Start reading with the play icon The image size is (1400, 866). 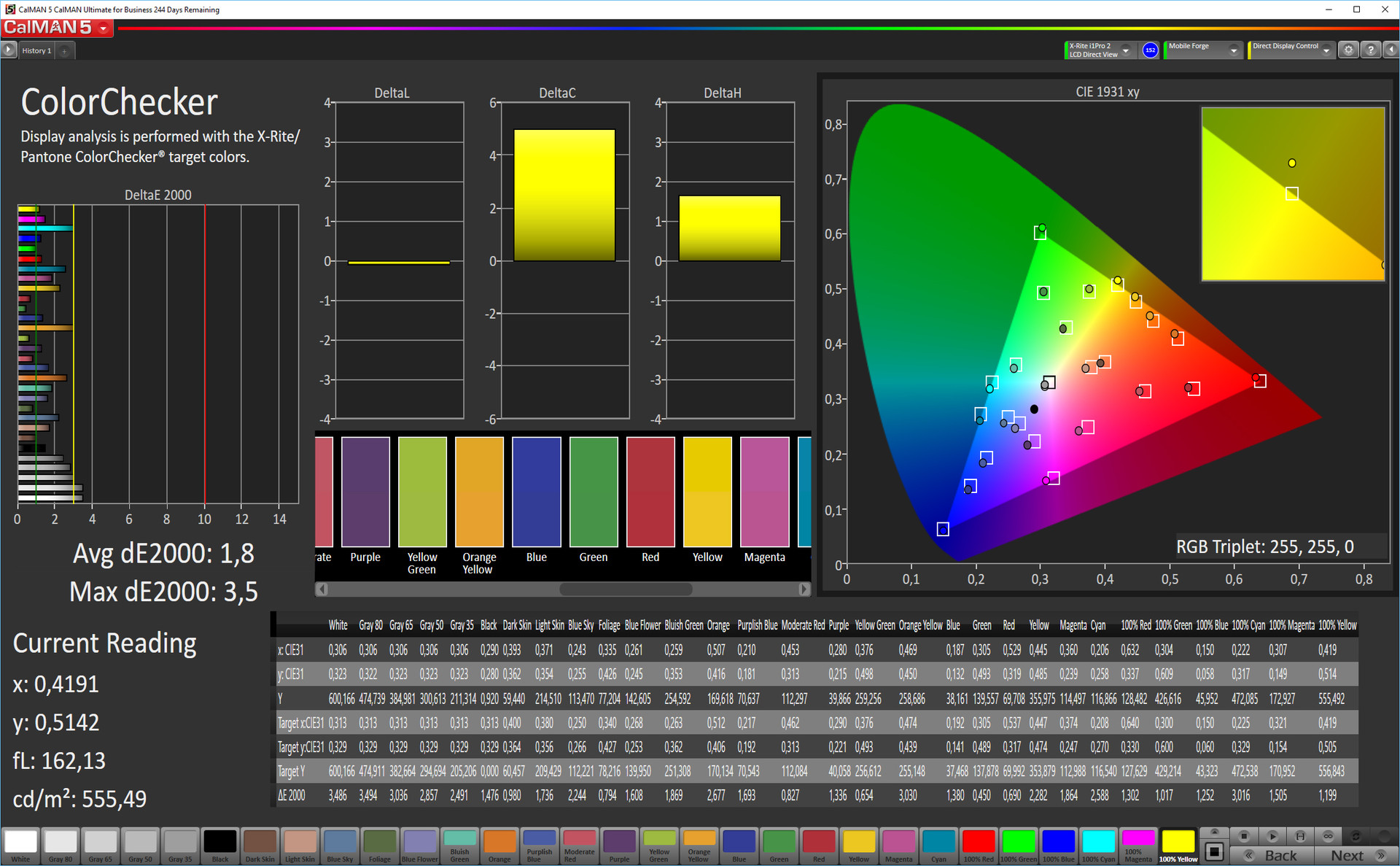(1272, 836)
